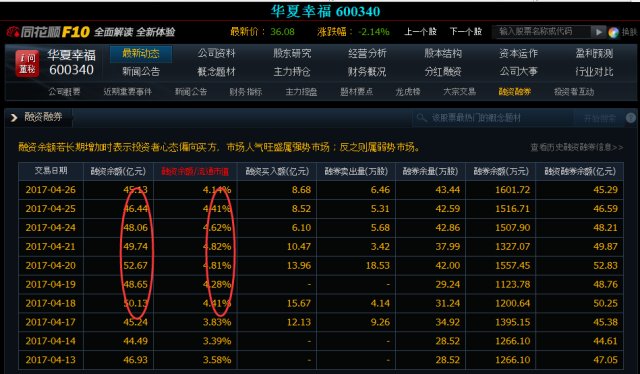Jump to 投资者互动 subsection
The height and width of the screenshot is (374, 640).
574,92
